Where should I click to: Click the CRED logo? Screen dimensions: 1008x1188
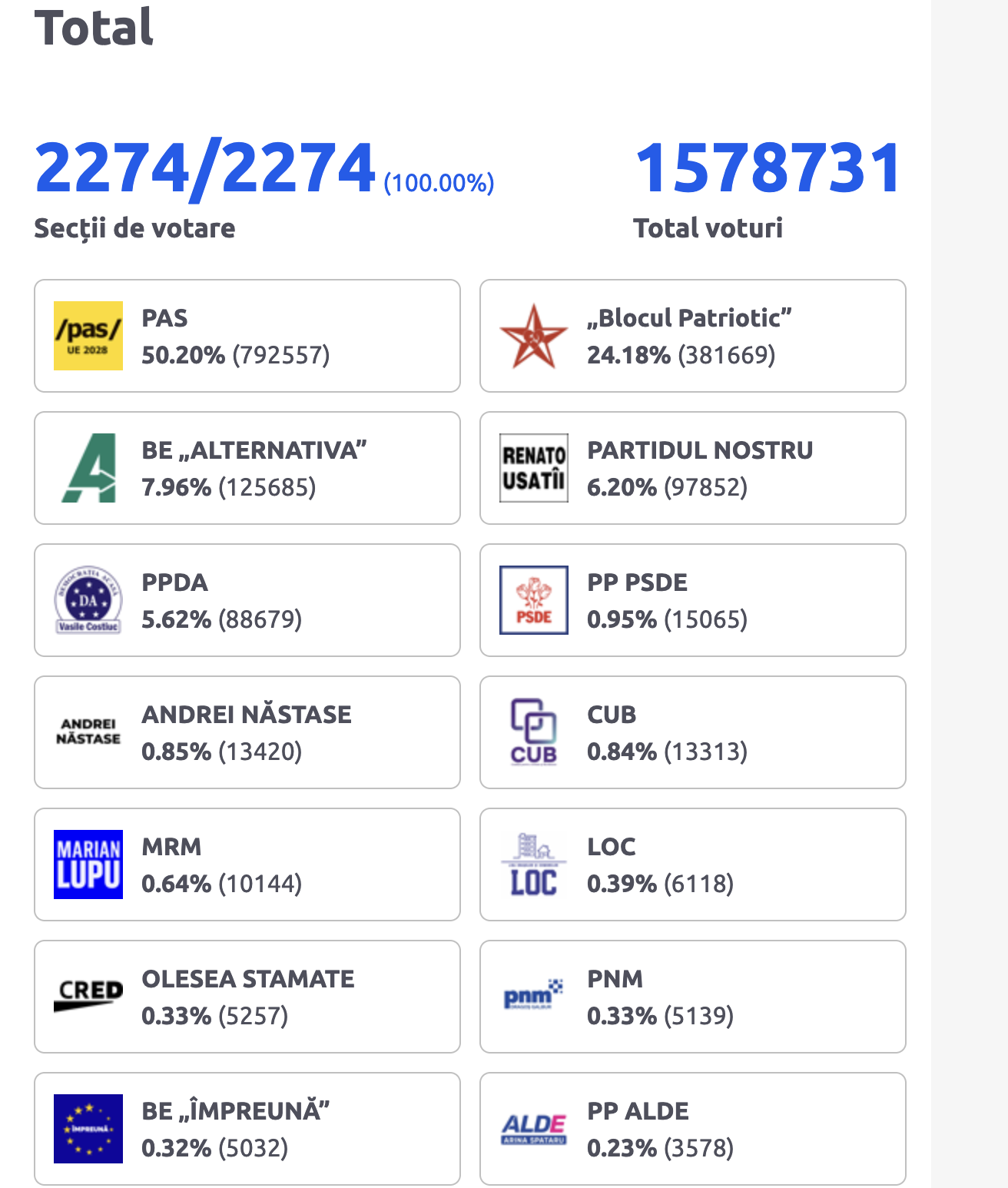[88, 997]
